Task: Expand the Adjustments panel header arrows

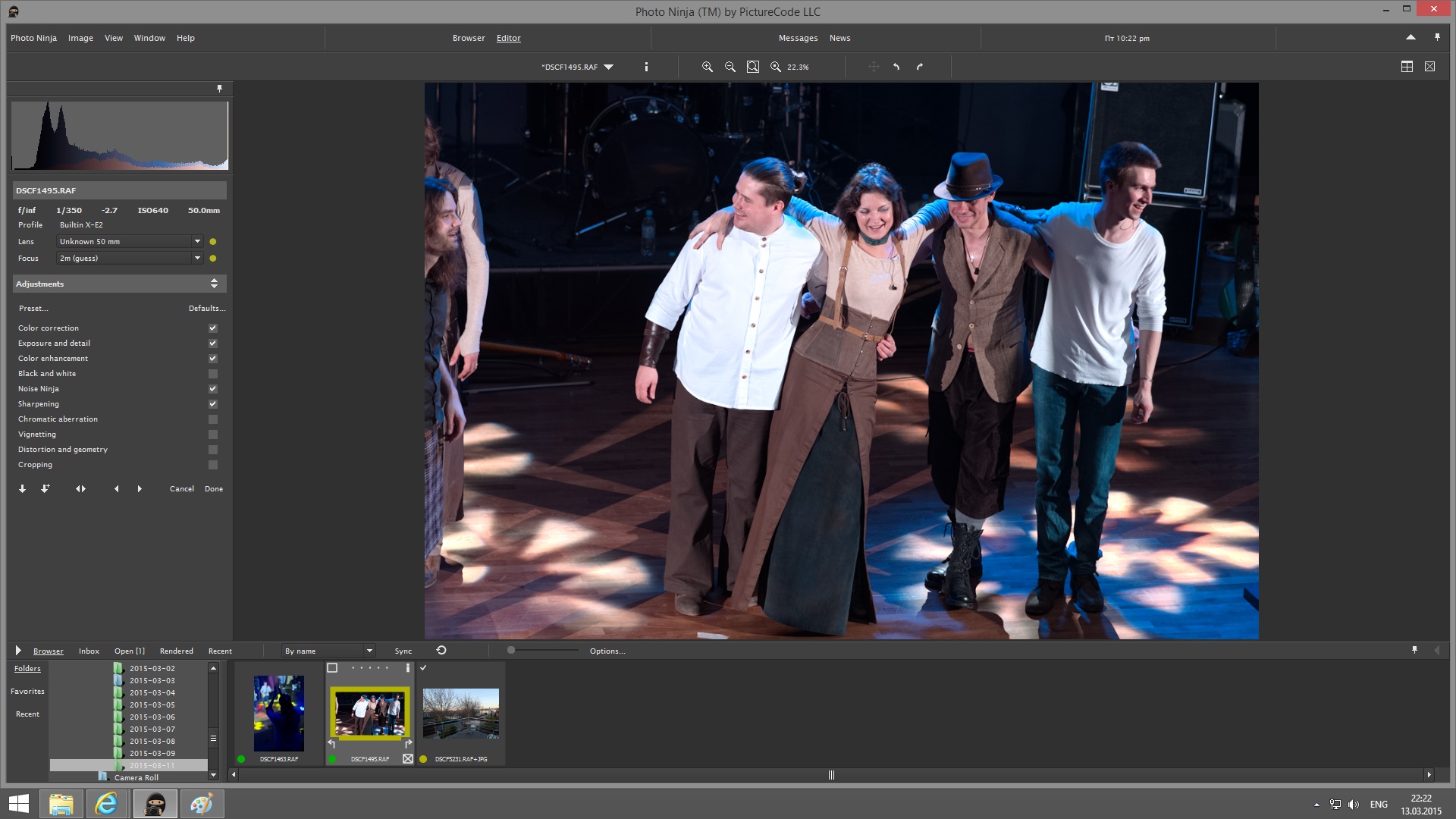Action: click(x=214, y=284)
